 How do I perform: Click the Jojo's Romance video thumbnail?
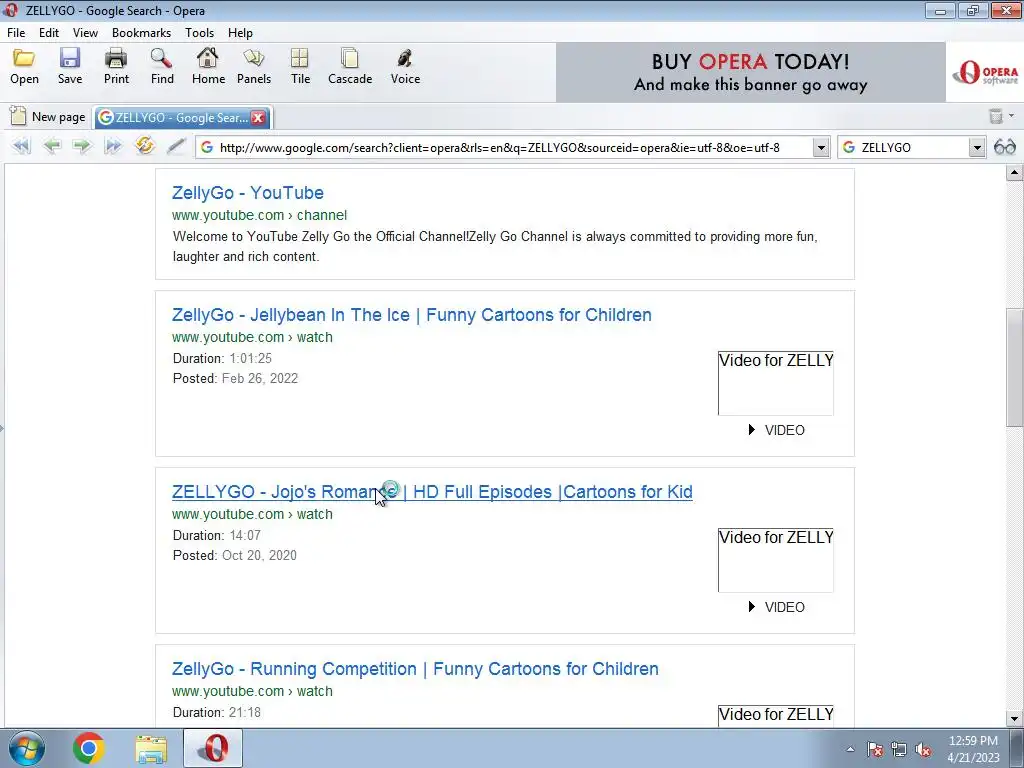tap(775, 560)
